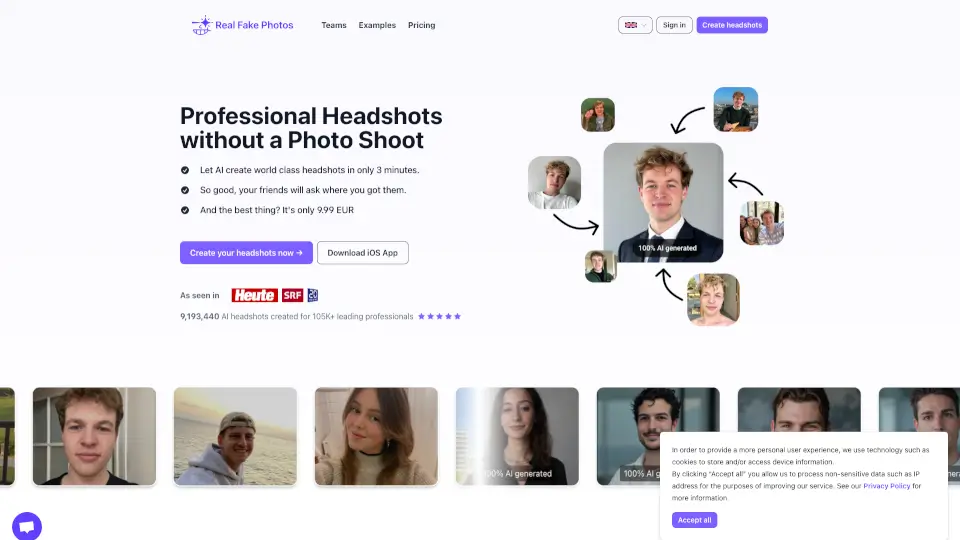This screenshot has height=540, width=960.
Task: Open the language flag dropdown
Action: tap(634, 25)
